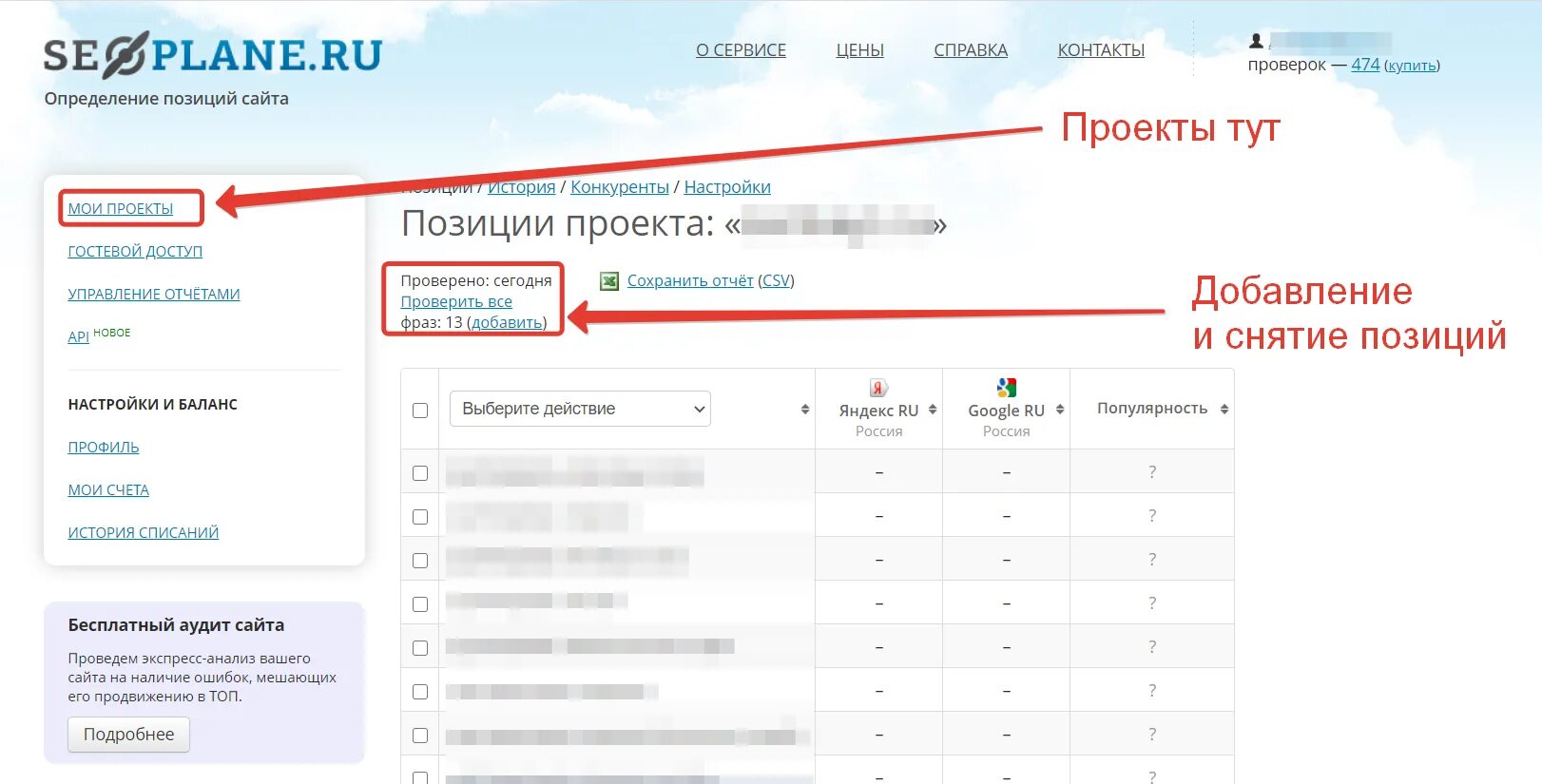Check the fifth phrase row checkbox

[420, 648]
